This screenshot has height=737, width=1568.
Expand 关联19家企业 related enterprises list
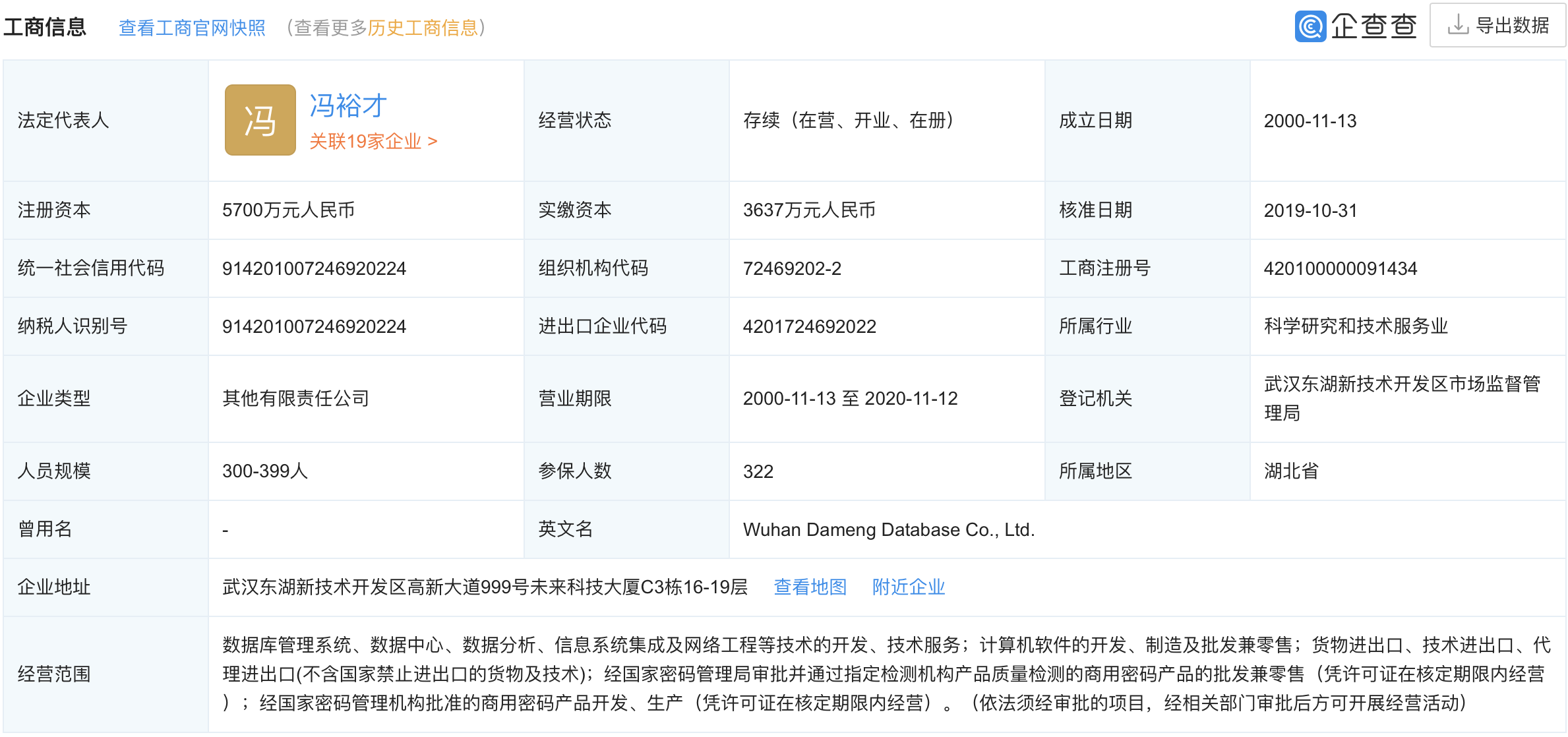point(366,140)
